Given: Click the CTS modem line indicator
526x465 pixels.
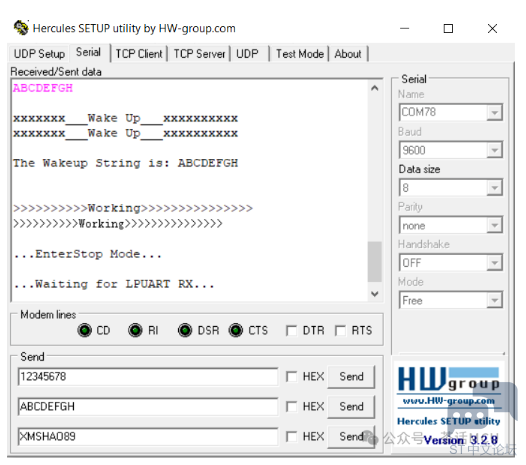Looking at the screenshot, I should 235,330.
